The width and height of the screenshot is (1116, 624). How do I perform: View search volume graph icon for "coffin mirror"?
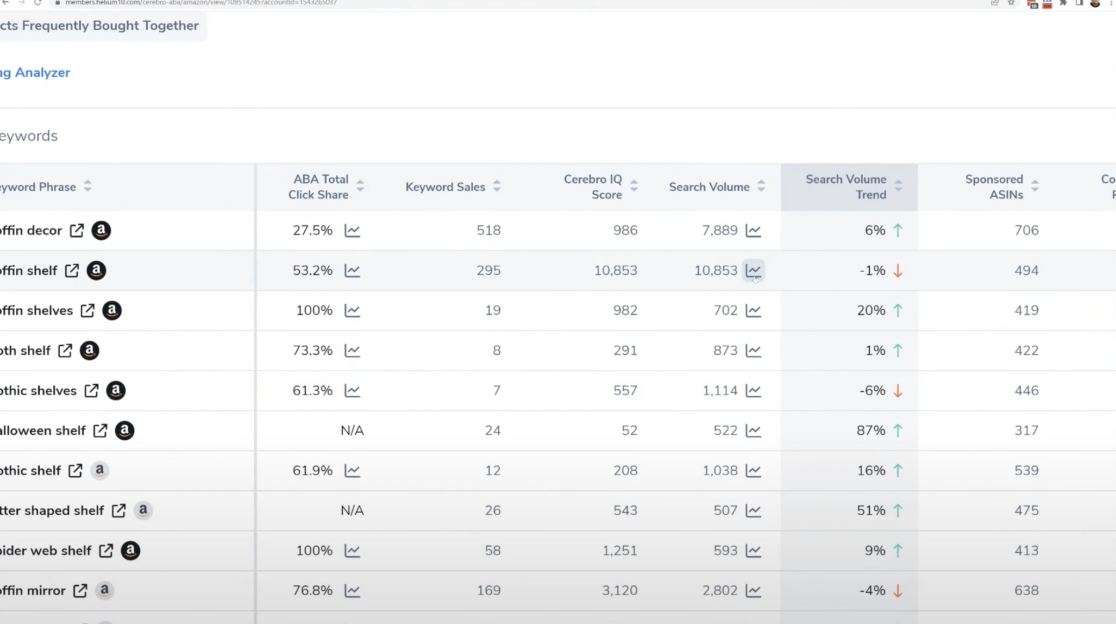[752, 590]
